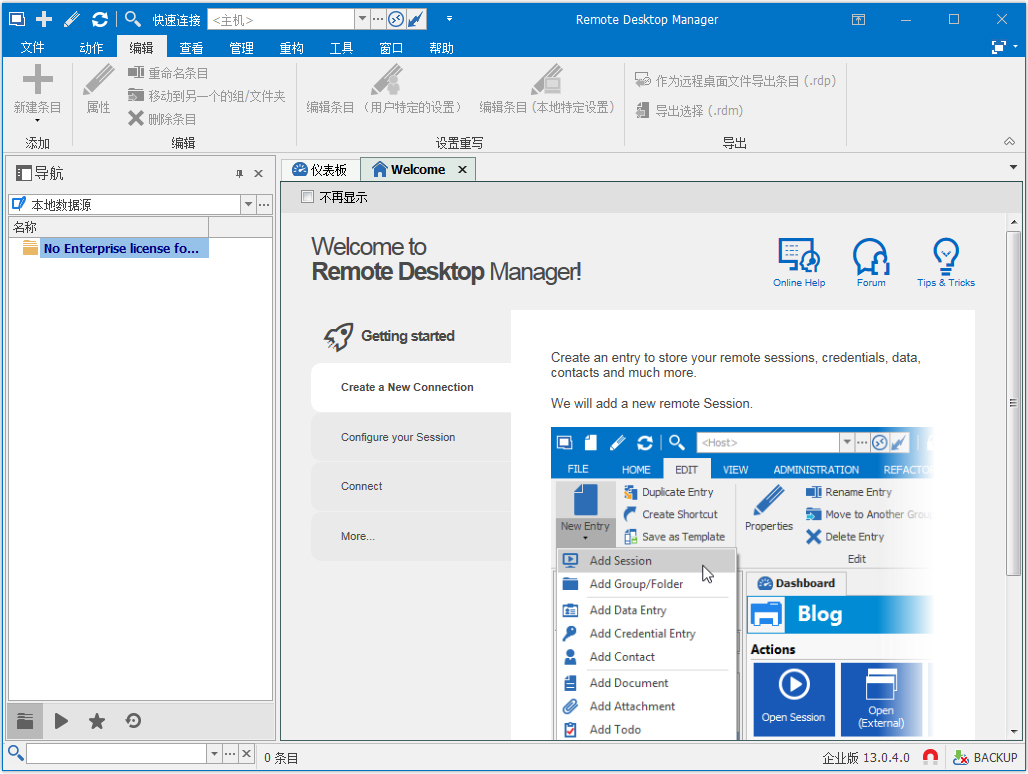
Task: Click the play sessions icon in navigation footer
Action: 61,721
